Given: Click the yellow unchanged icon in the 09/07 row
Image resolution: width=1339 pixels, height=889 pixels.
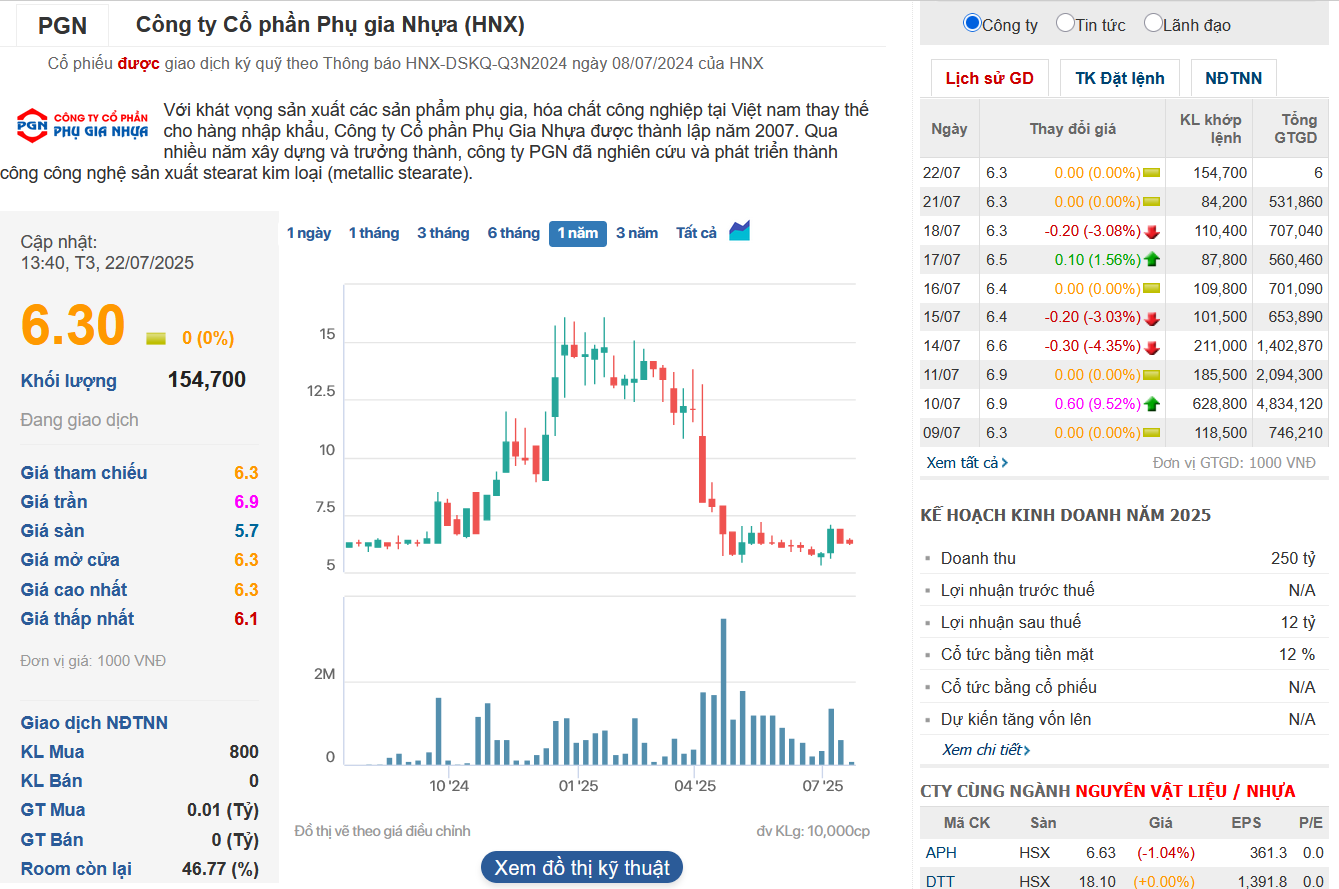Looking at the screenshot, I should click(x=1152, y=433).
